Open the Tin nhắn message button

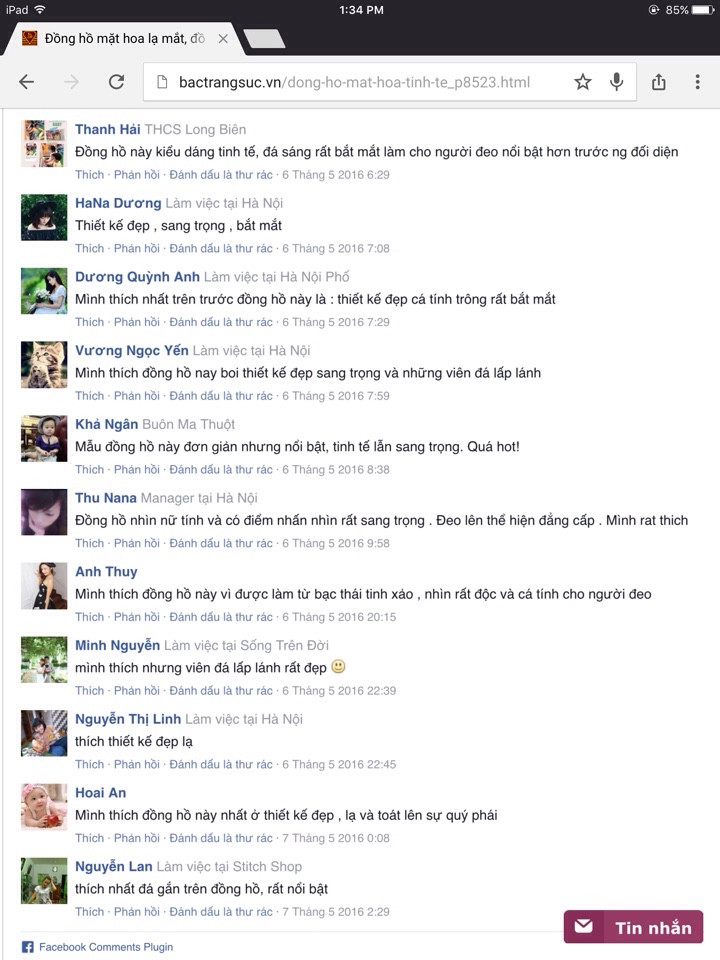[x=633, y=927]
